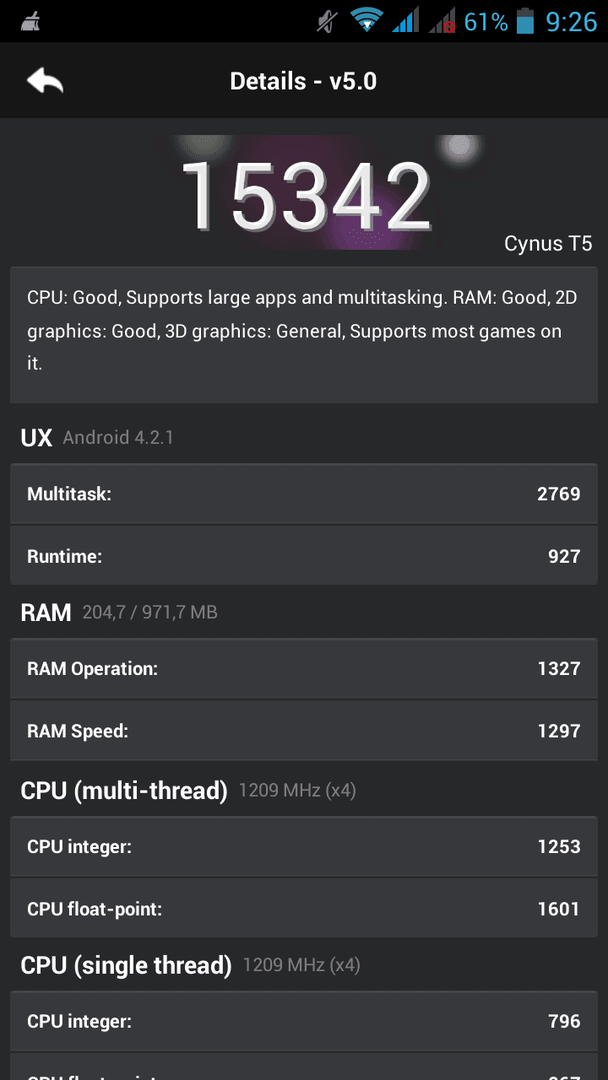
Task: Tap the total score 15342
Action: [x=306, y=196]
